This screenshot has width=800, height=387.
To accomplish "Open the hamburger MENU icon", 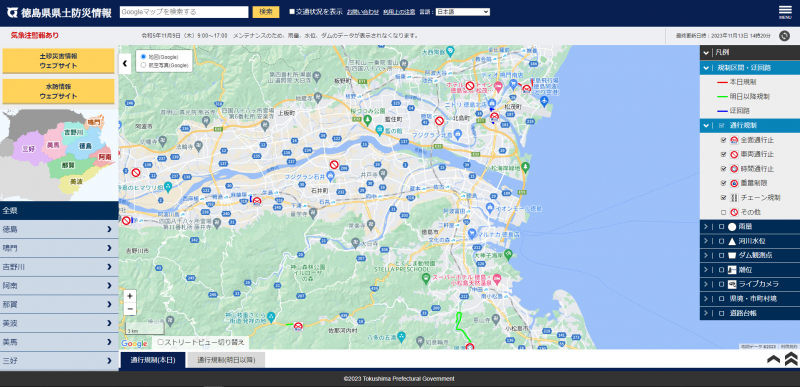I will [x=785, y=12].
